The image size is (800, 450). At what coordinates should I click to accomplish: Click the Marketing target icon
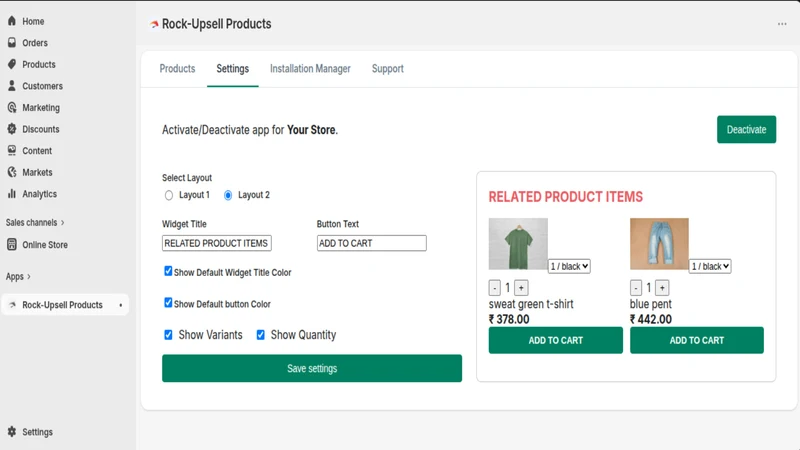(12, 107)
